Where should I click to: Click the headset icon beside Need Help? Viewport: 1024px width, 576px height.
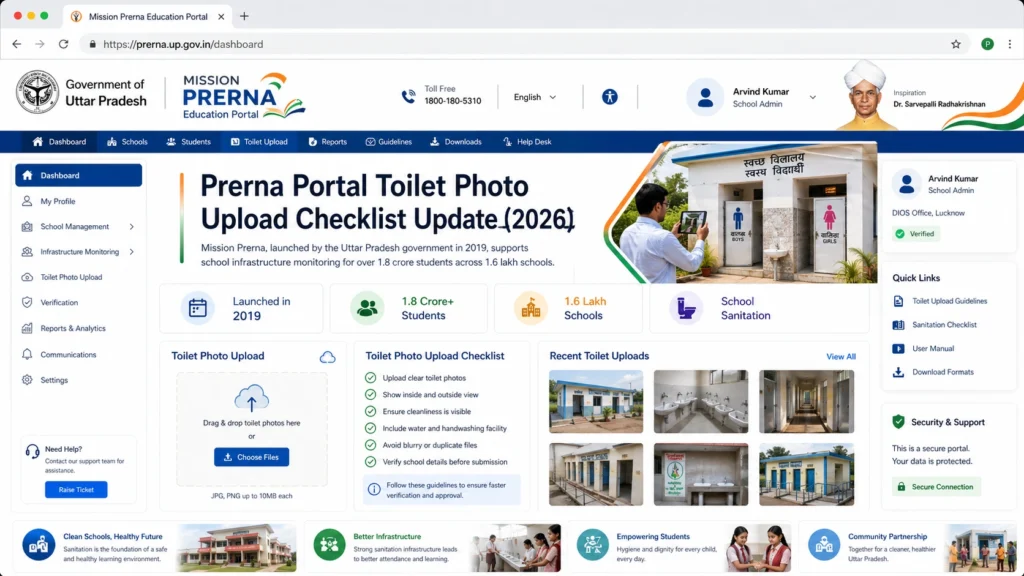point(32,451)
